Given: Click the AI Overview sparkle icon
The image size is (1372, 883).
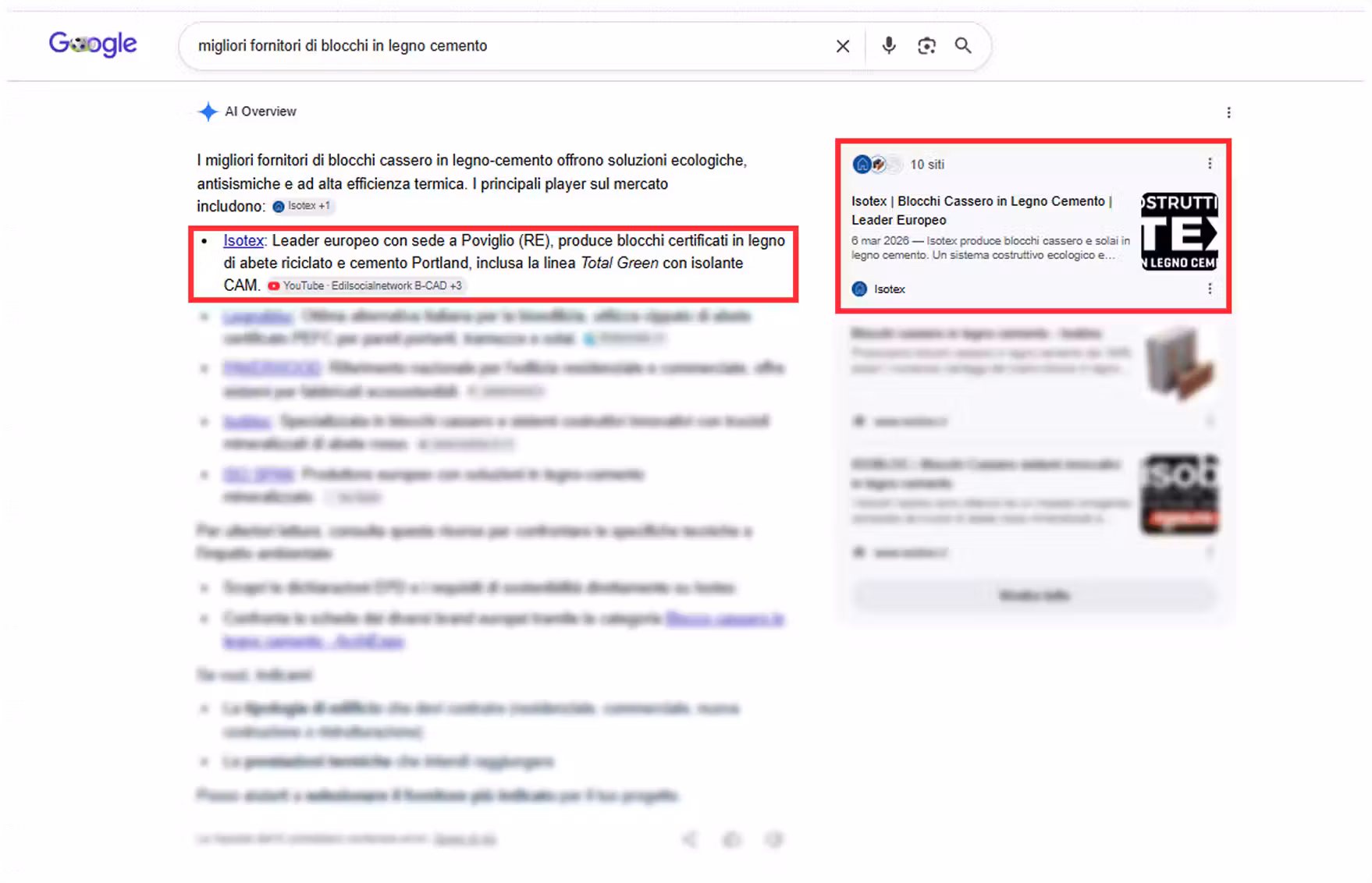Looking at the screenshot, I should coord(208,112).
